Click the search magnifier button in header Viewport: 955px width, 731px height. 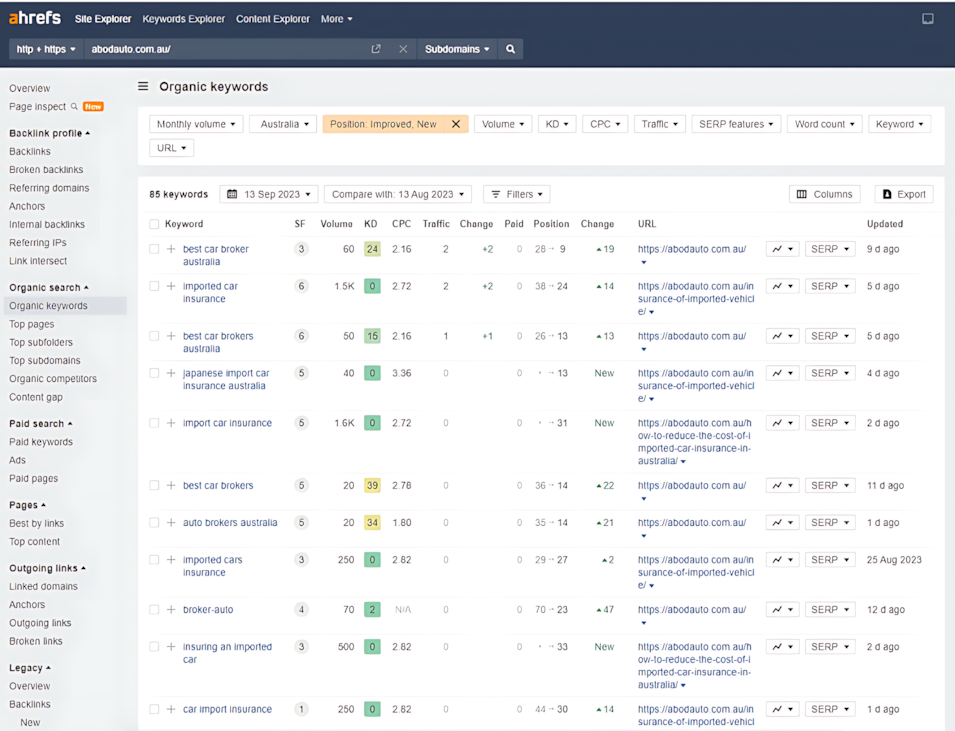510,49
